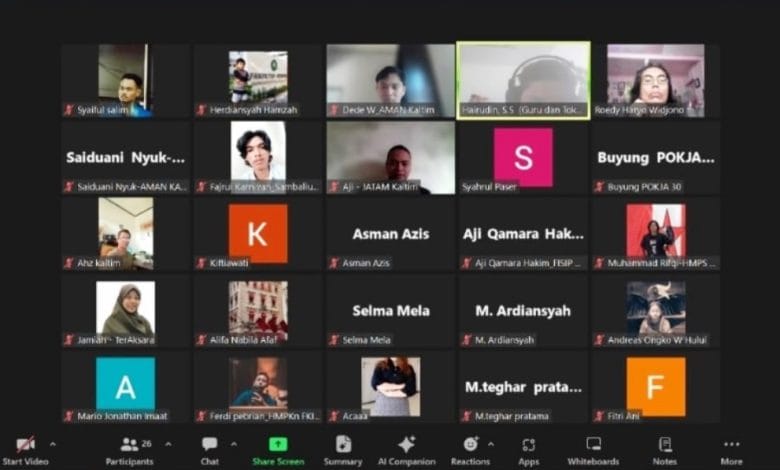Open the More options menu
780x470 pixels.
tap(731, 444)
